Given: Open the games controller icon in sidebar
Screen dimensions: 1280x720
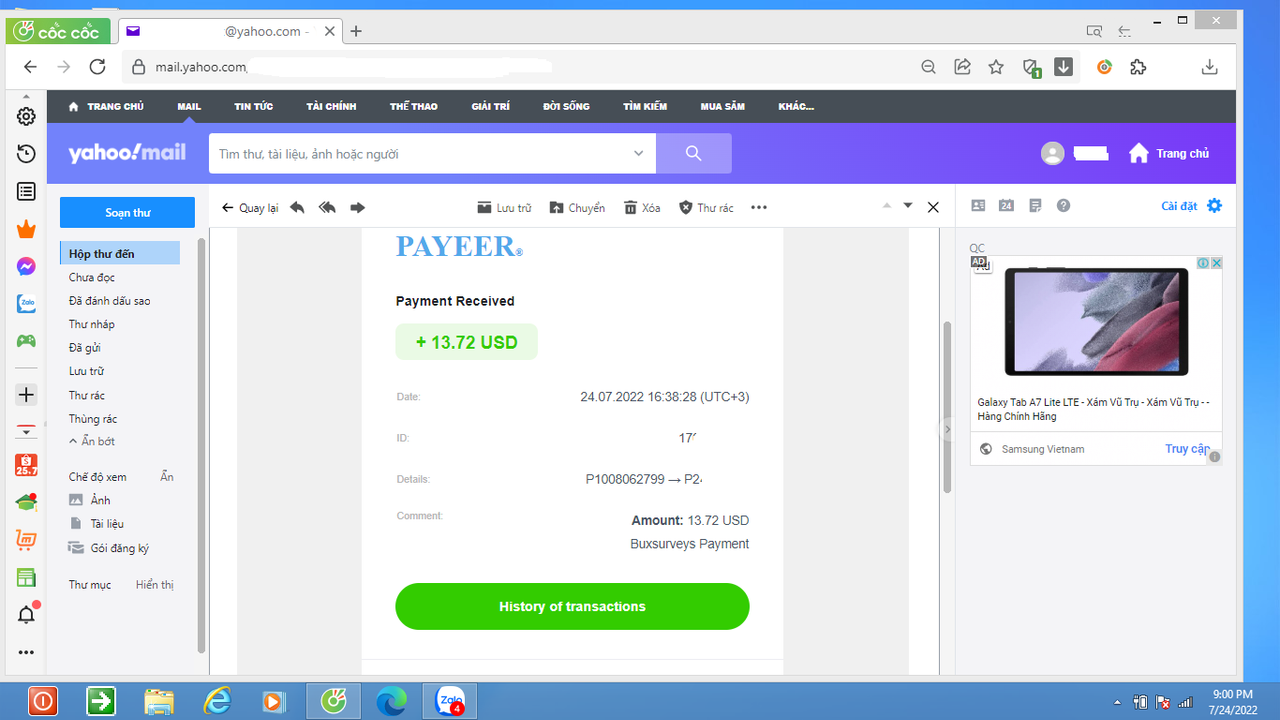Looking at the screenshot, I should click(x=27, y=341).
